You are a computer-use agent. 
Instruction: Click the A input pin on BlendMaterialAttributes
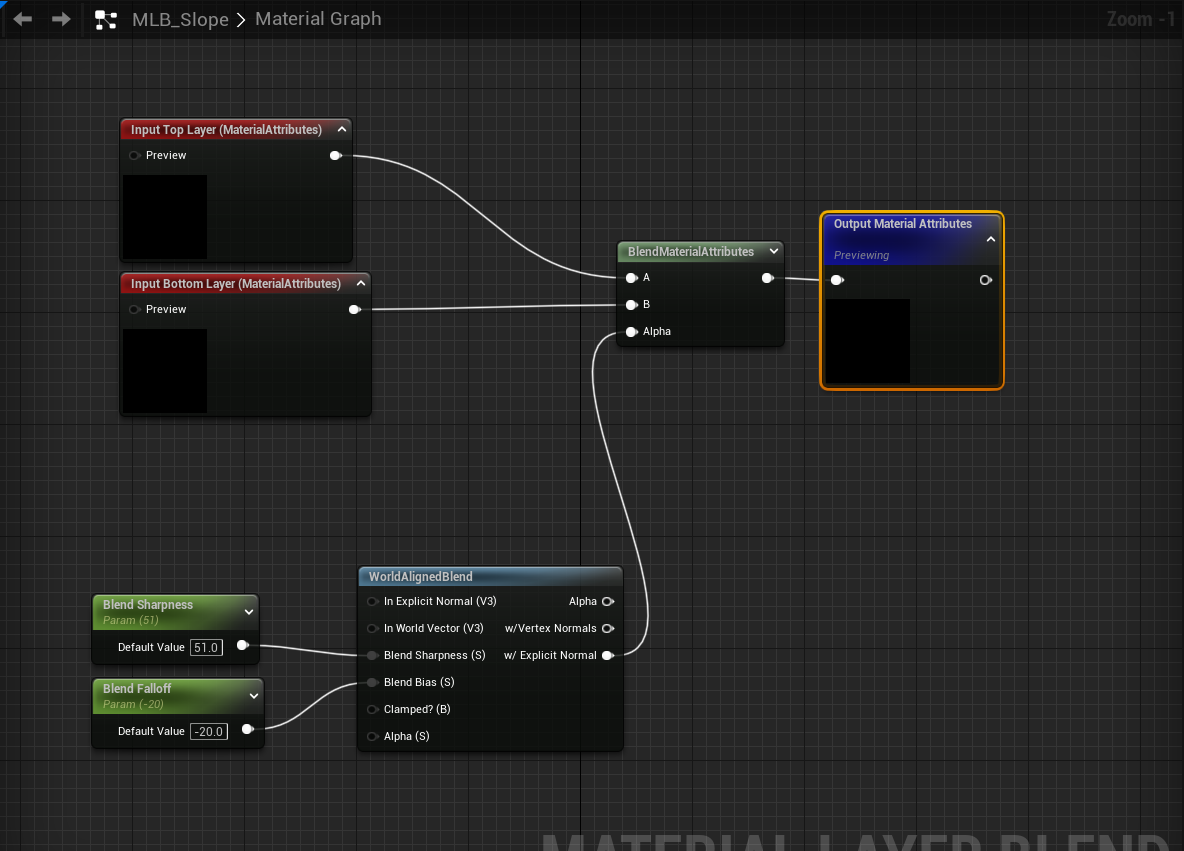click(x=631, y=278)
